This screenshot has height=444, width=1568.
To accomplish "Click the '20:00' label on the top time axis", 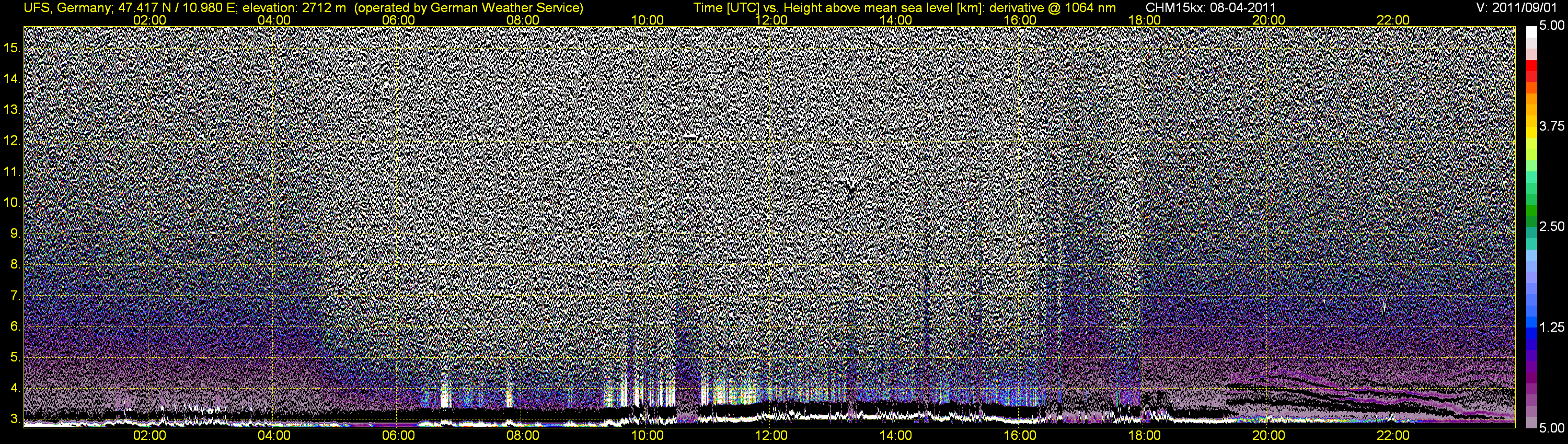I will point(1269,20).
